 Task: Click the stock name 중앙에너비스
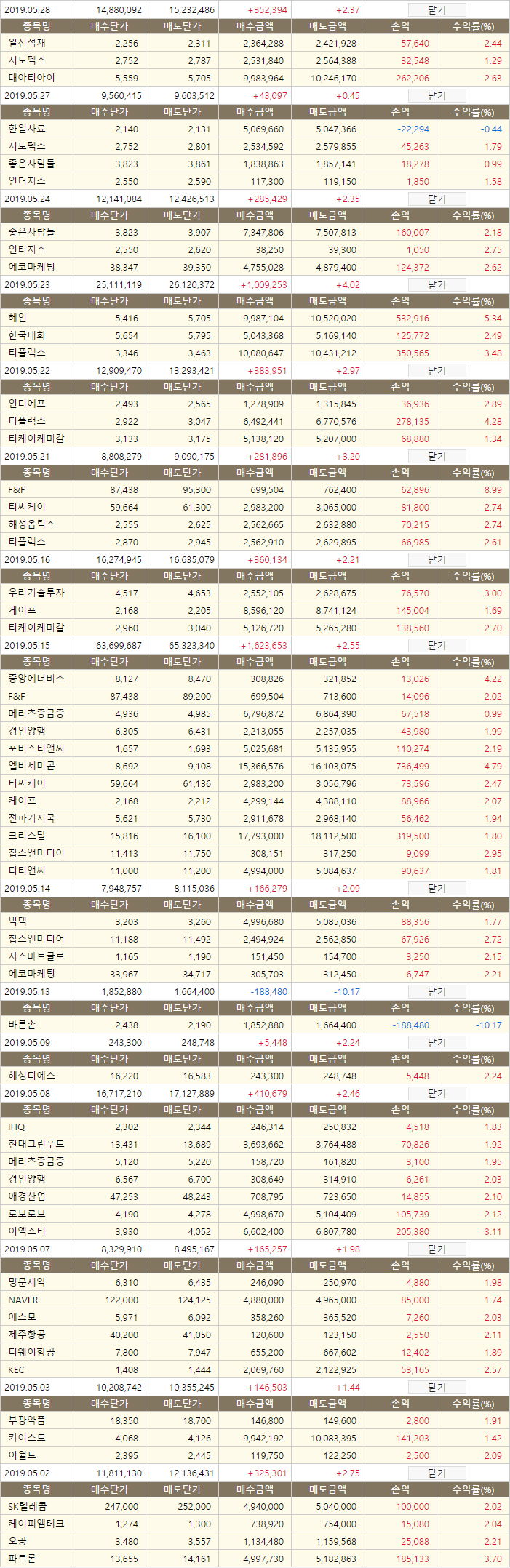tap(36, 679)
